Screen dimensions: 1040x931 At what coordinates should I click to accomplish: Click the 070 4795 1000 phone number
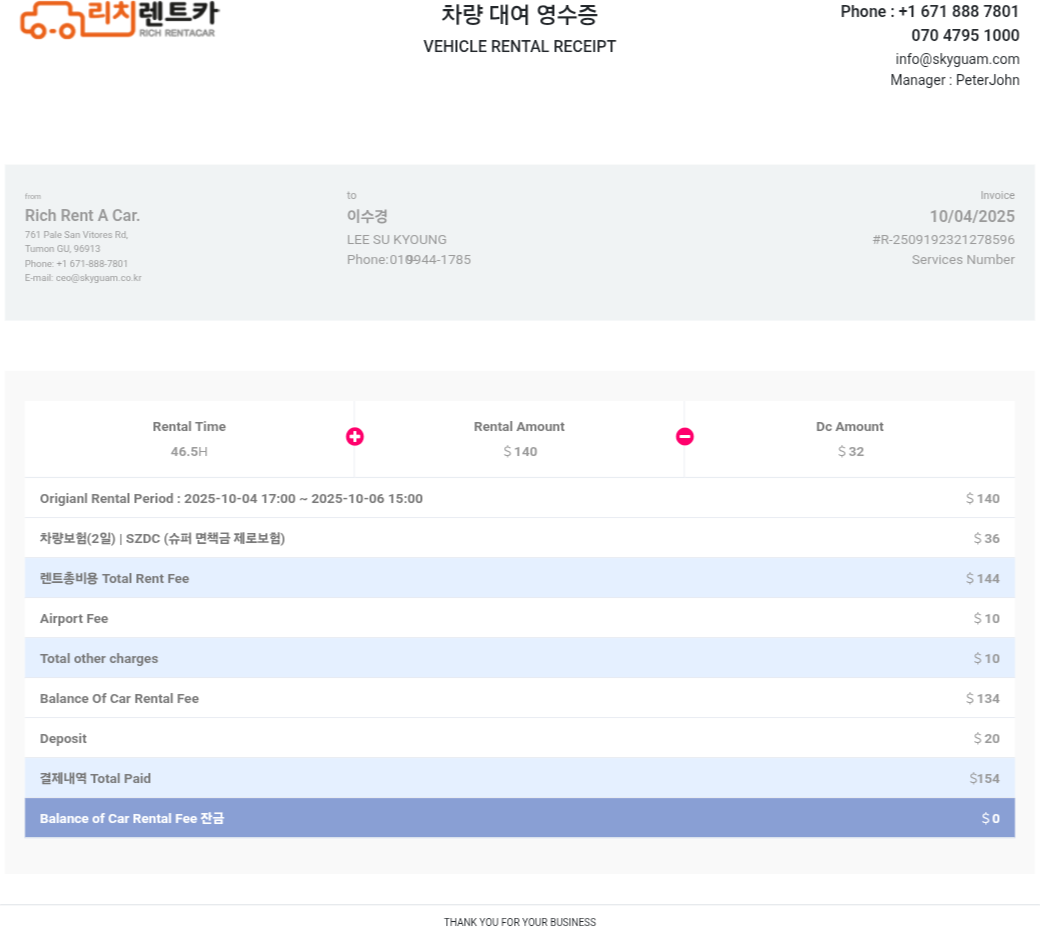click(965, 36)
